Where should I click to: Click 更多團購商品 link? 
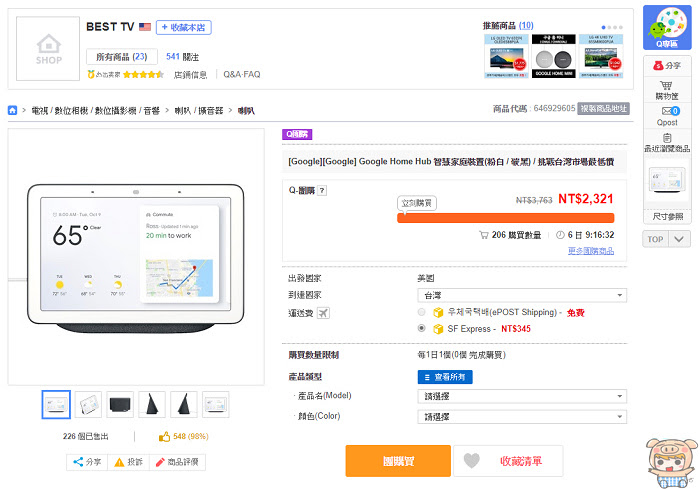click(591, 251)
